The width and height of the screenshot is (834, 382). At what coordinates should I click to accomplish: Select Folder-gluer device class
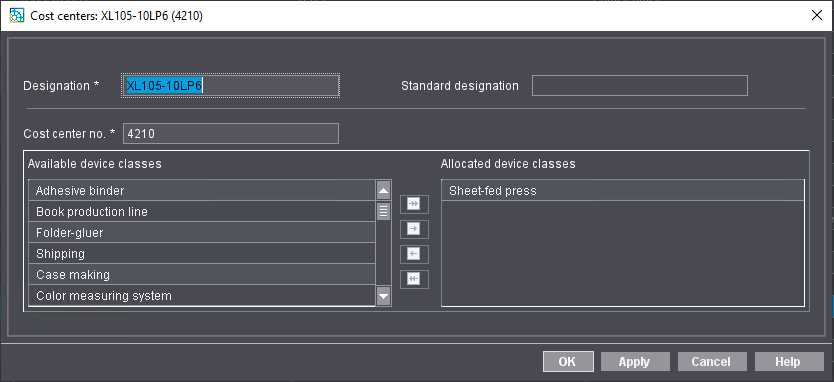coord(202,232)
